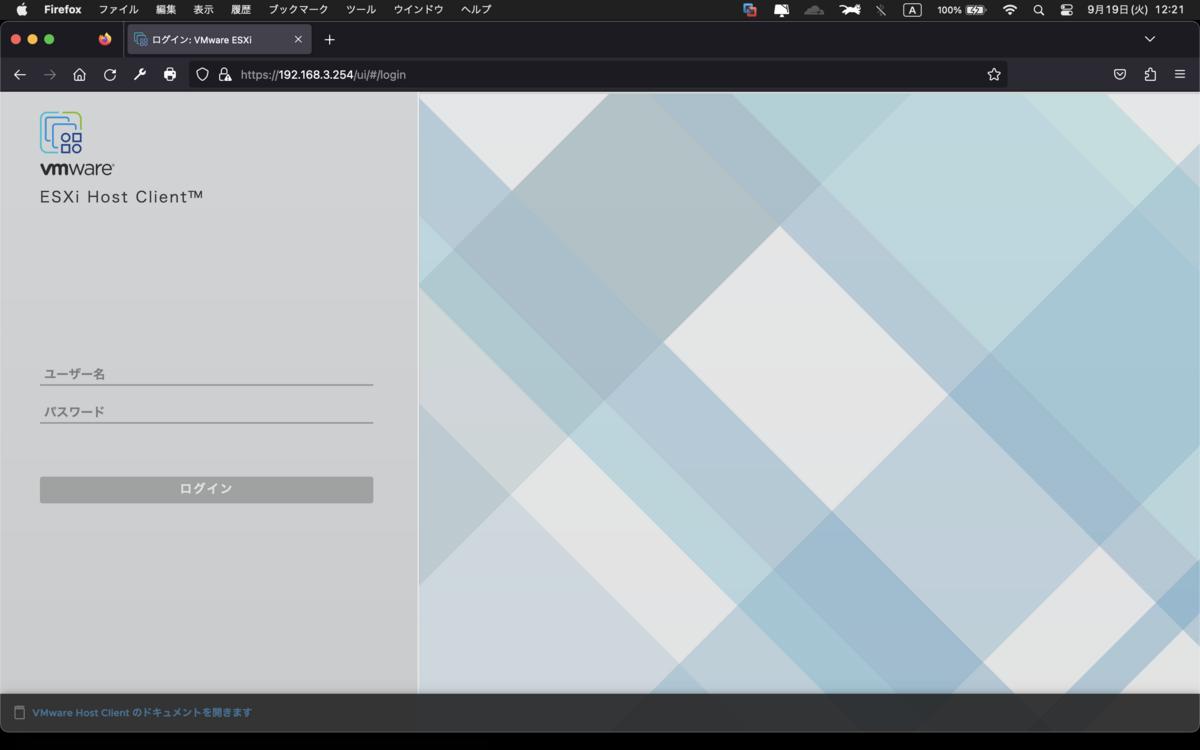Click the battery status indicator
The image size is (1200, 750).
[961, 10]
